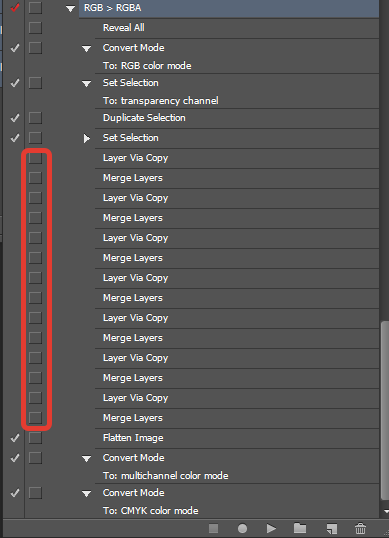The image size is (389, 538).
Task: Select the last Merge Layers step
Action: click(237, 418)
